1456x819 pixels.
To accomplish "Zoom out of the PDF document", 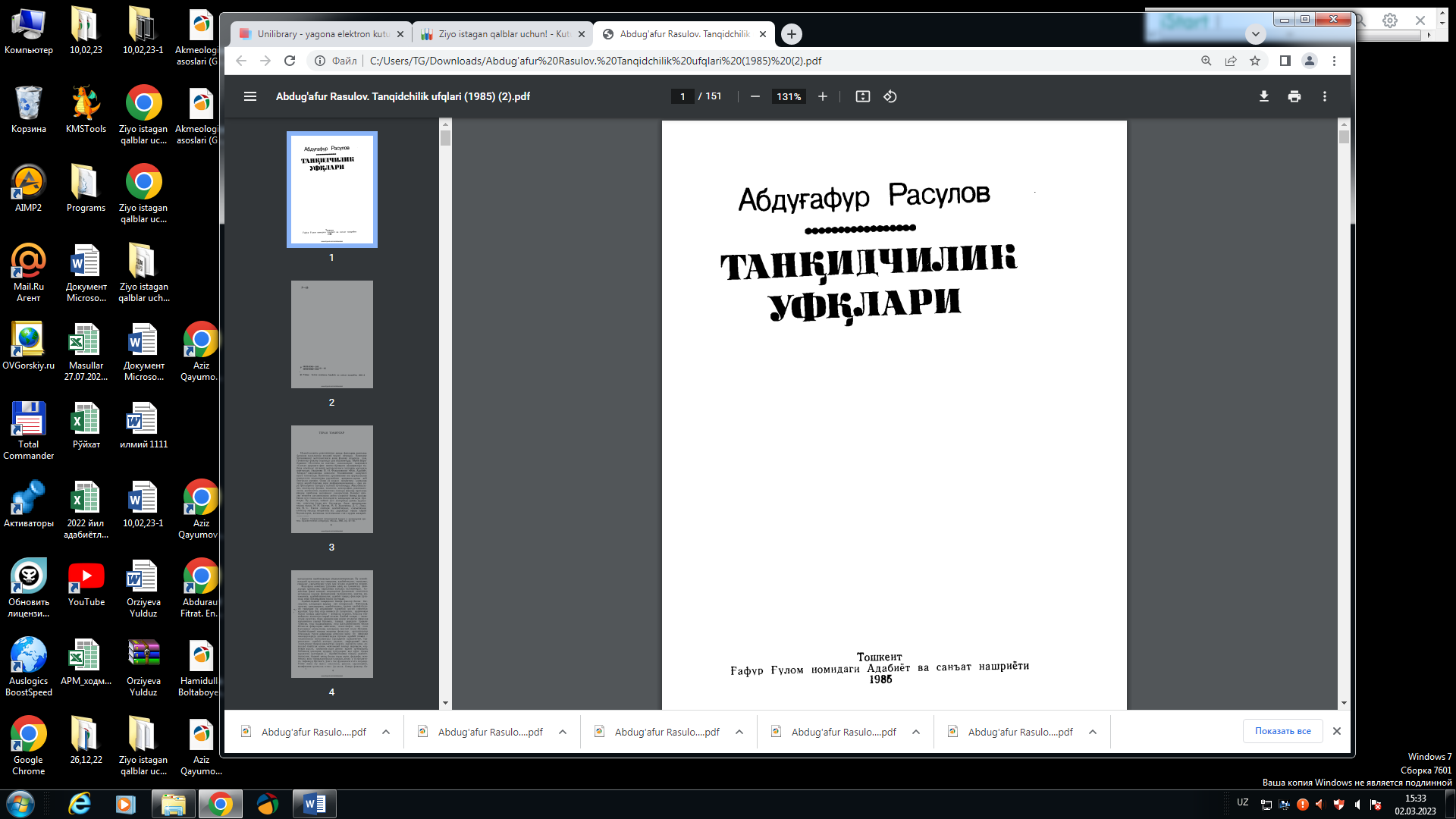I will (x=755, y=96).
